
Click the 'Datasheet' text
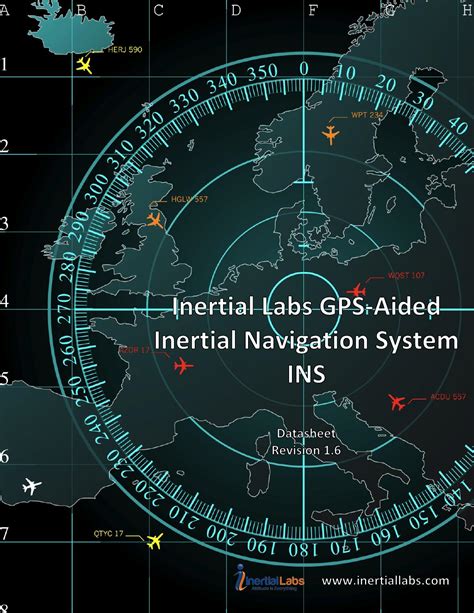(306, 434)
